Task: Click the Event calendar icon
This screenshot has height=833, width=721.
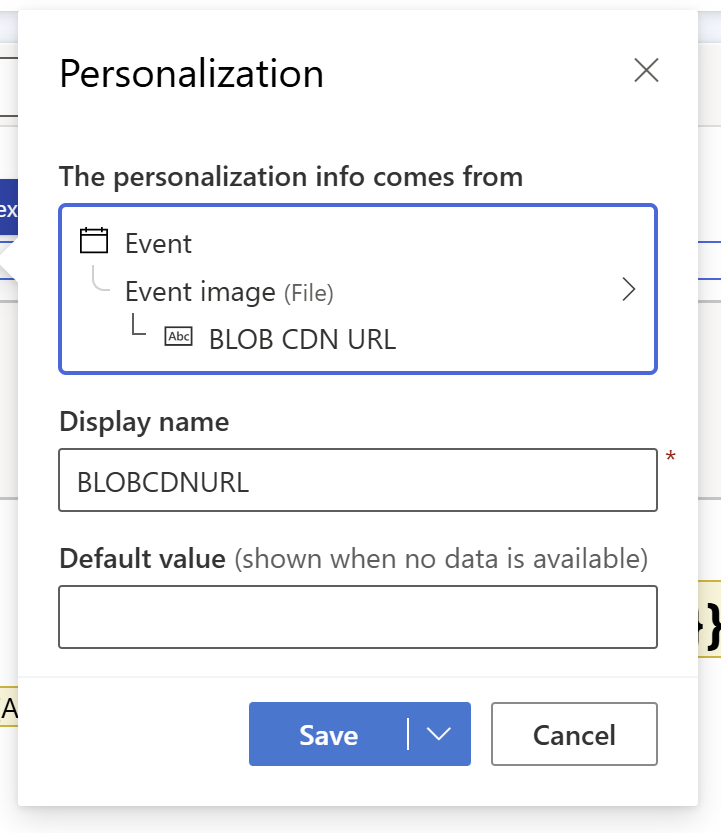Action: pos(93,242)
